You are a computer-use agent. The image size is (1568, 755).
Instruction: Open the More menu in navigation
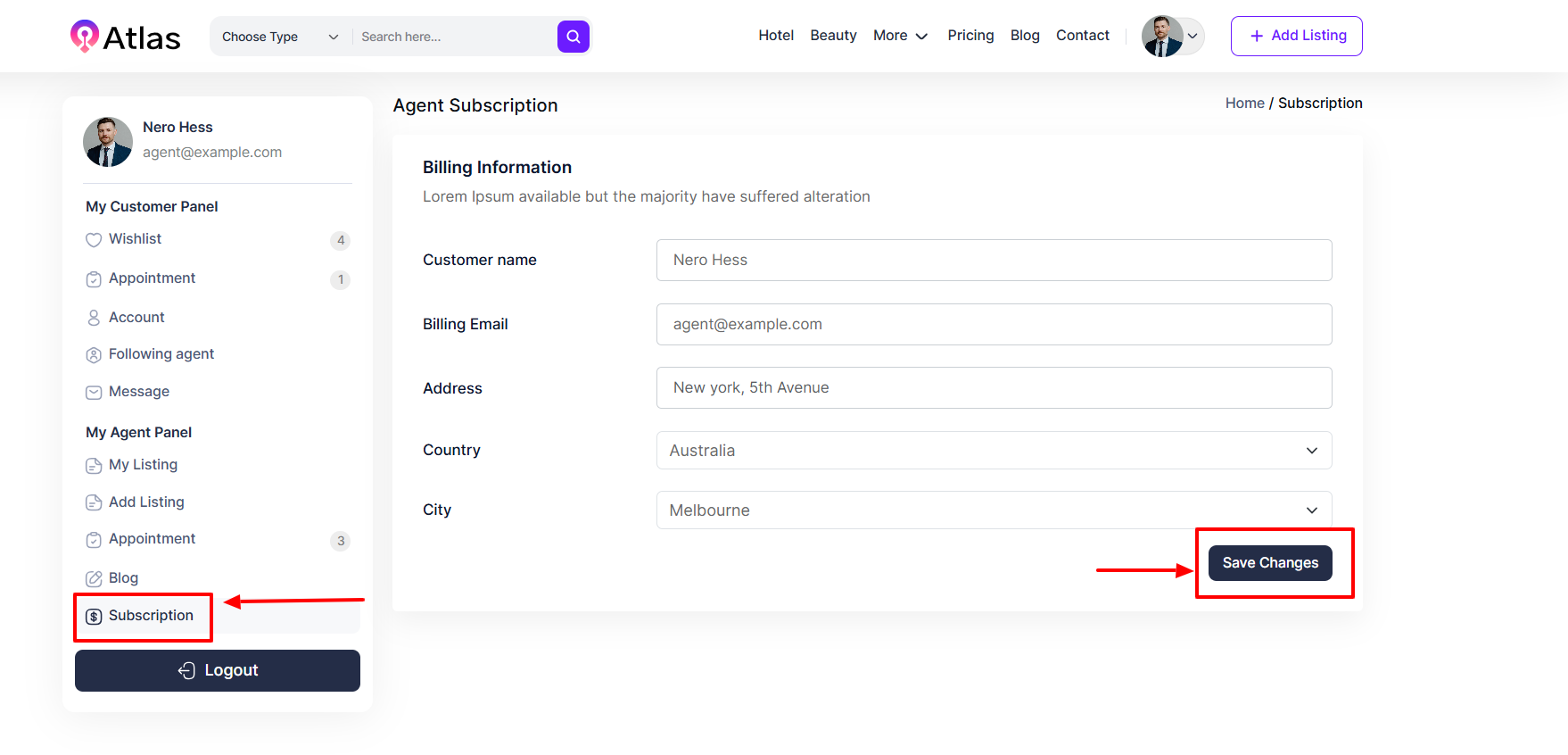pyautogui.click(x=900, y=36)
